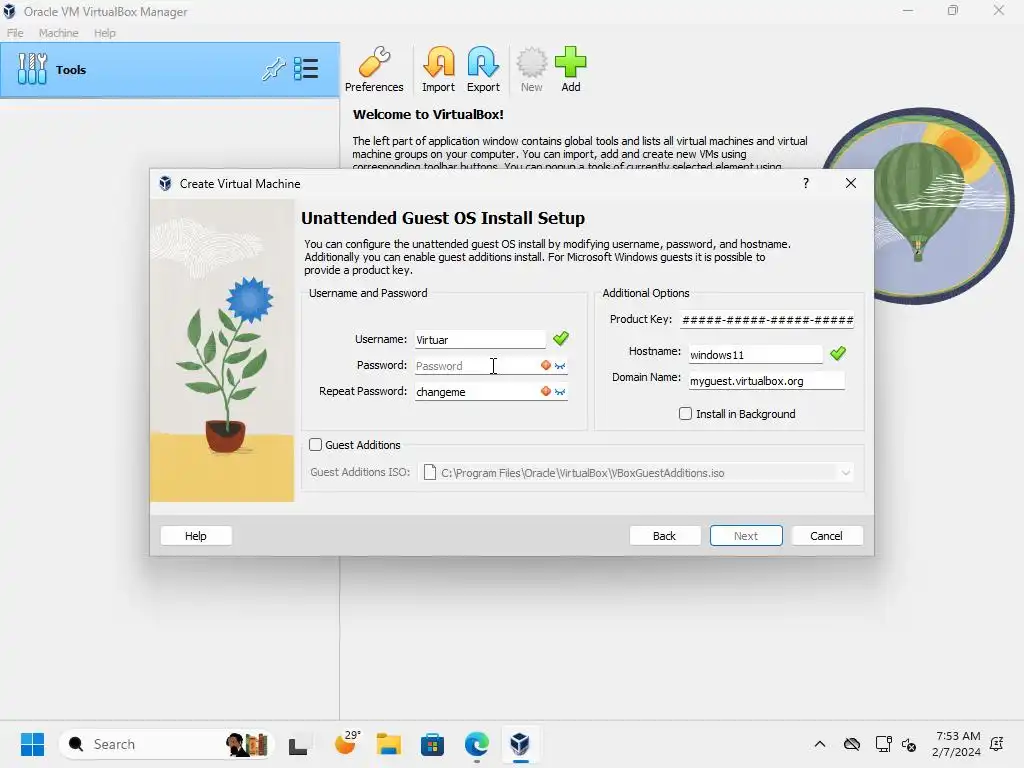Open the Windows Start menu
Screen dimensions: 1024x768
(x=32, y=744)
